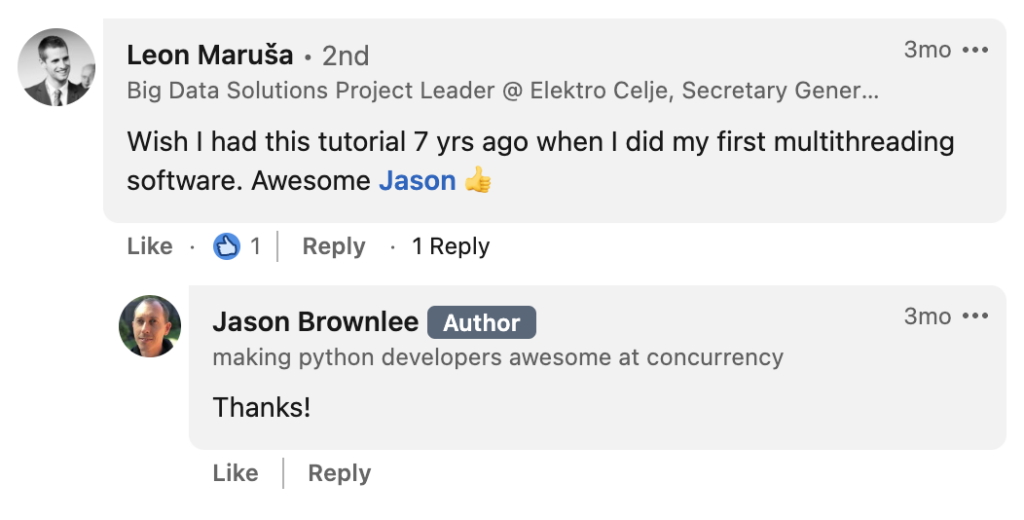The width and height of the screenshot is (1024, 520).
Task: Open options menu on Jason's reply
Action: click(975, 317)
